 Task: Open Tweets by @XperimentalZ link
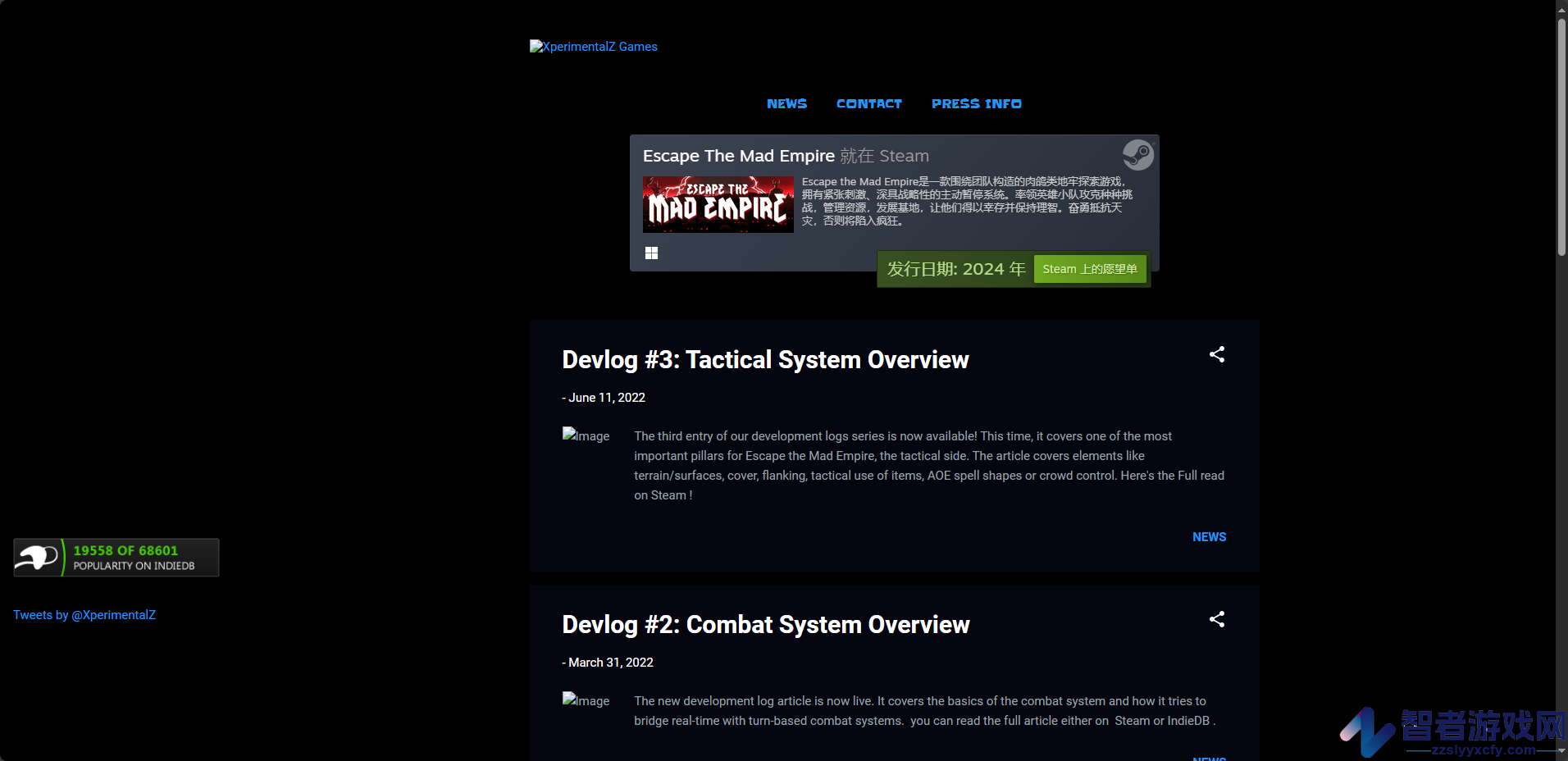84,615
